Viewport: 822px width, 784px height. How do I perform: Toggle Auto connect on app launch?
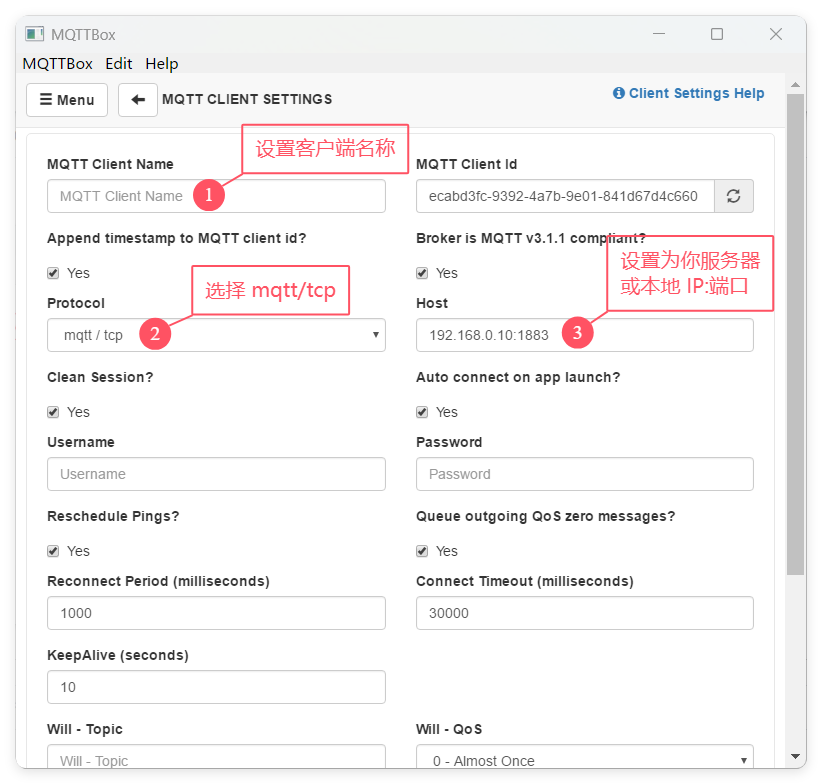coord(422,412)
